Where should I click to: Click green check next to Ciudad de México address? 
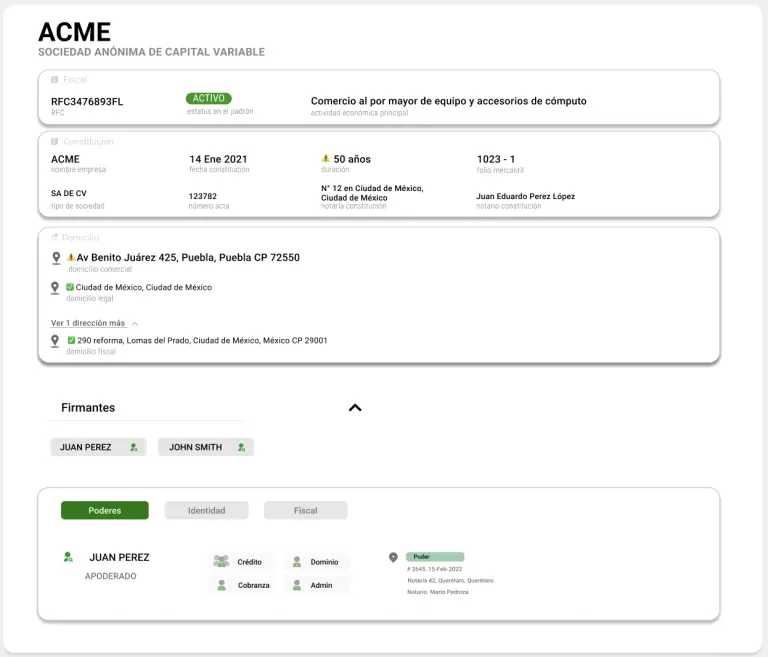coord(70,288)
